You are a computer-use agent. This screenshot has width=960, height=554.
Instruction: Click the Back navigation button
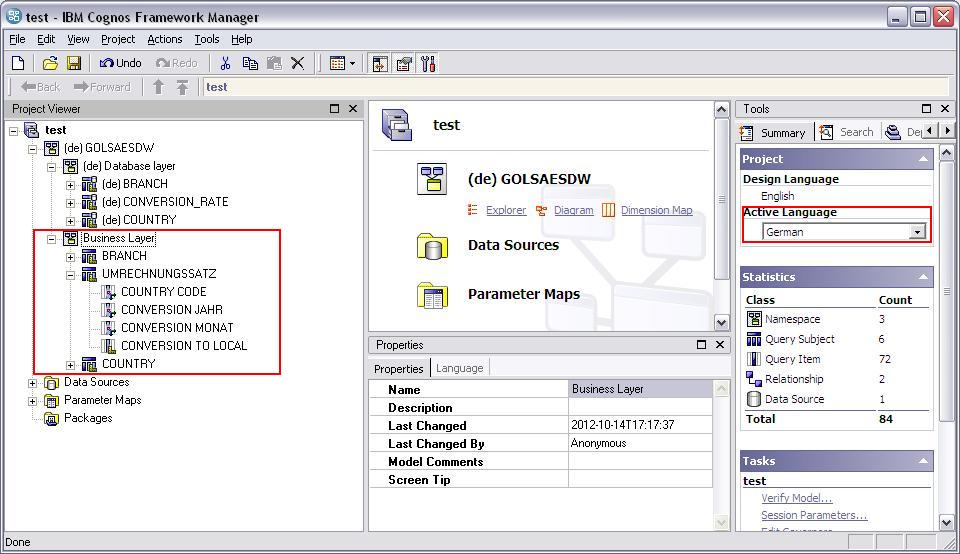click(x=40, y=87)
